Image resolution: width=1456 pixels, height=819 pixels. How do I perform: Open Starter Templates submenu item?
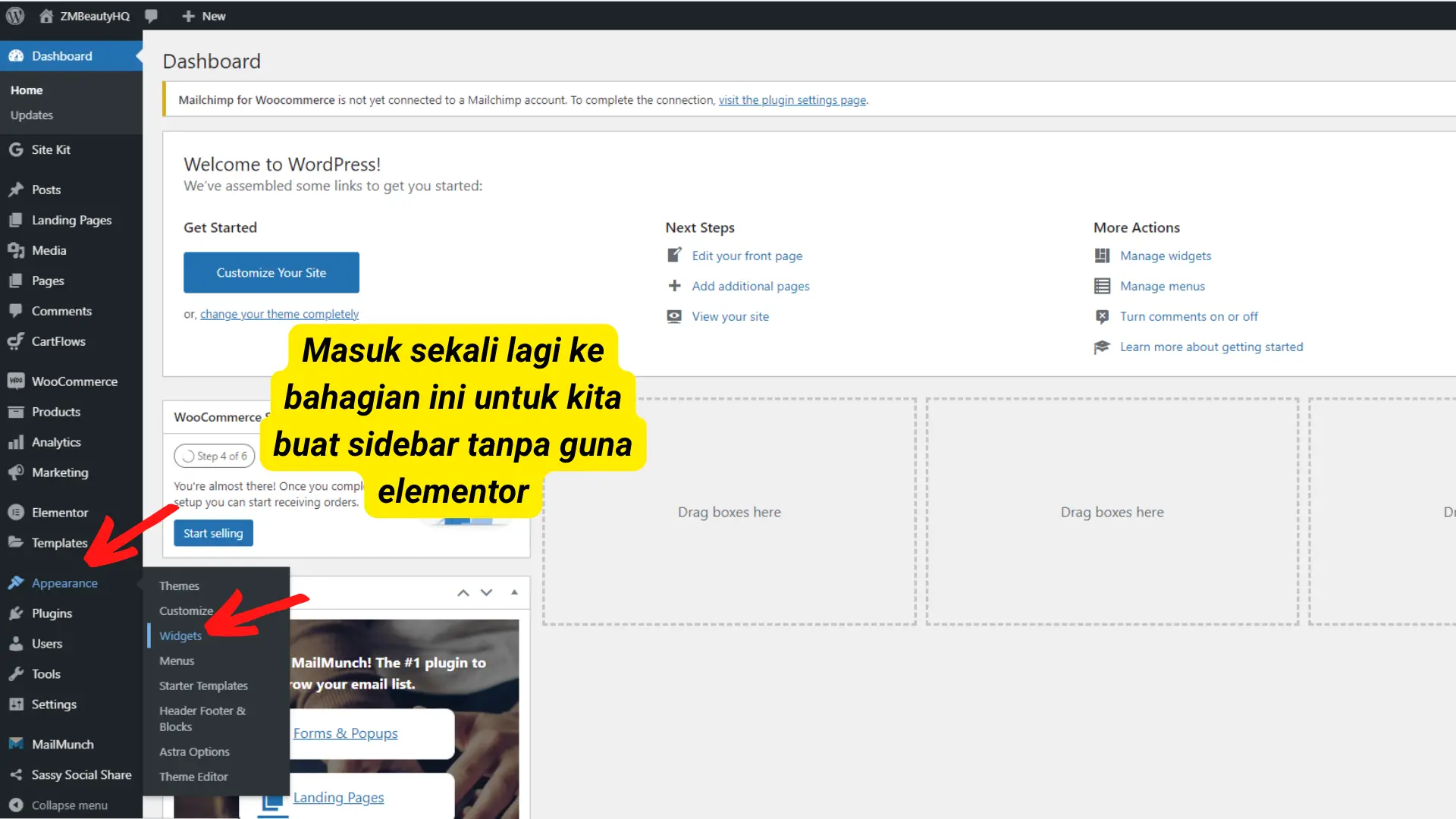[203, 686]
